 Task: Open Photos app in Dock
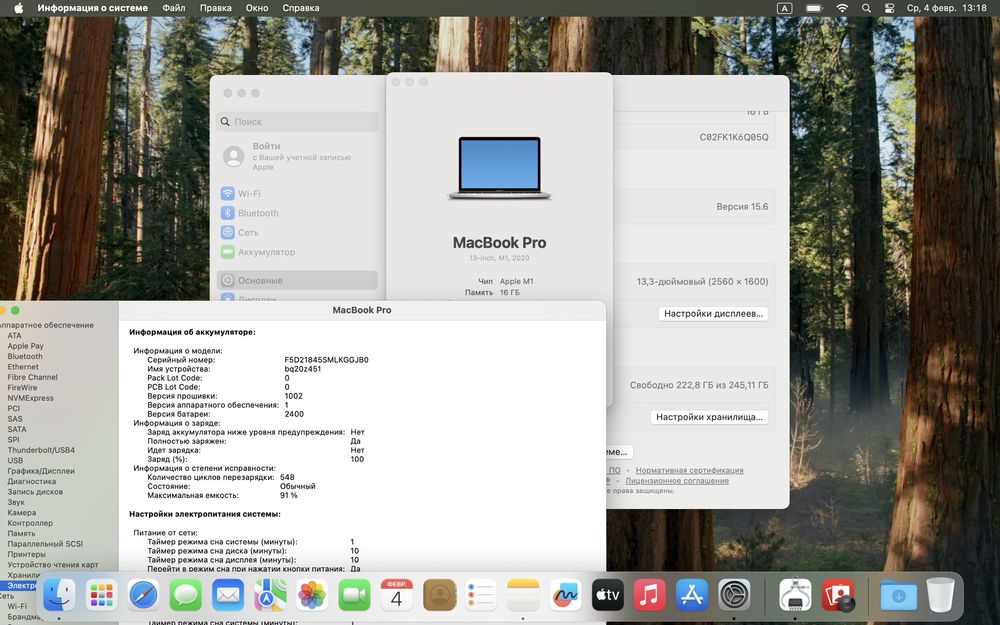coord(312,596)
